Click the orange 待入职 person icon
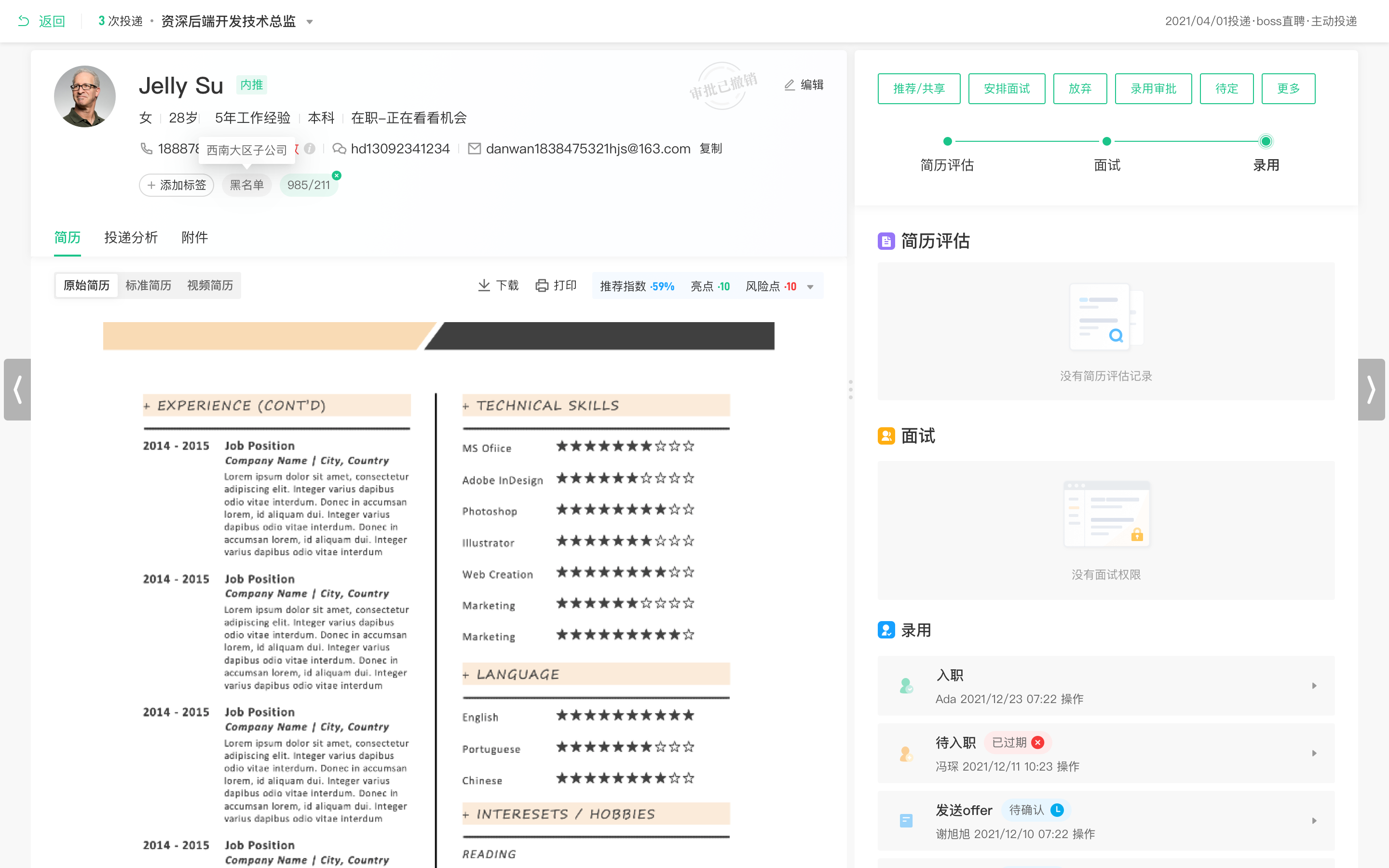Image resolution: width=1389 pixels, height=868 pixels. pyautogui.click(x=906, y=753)
